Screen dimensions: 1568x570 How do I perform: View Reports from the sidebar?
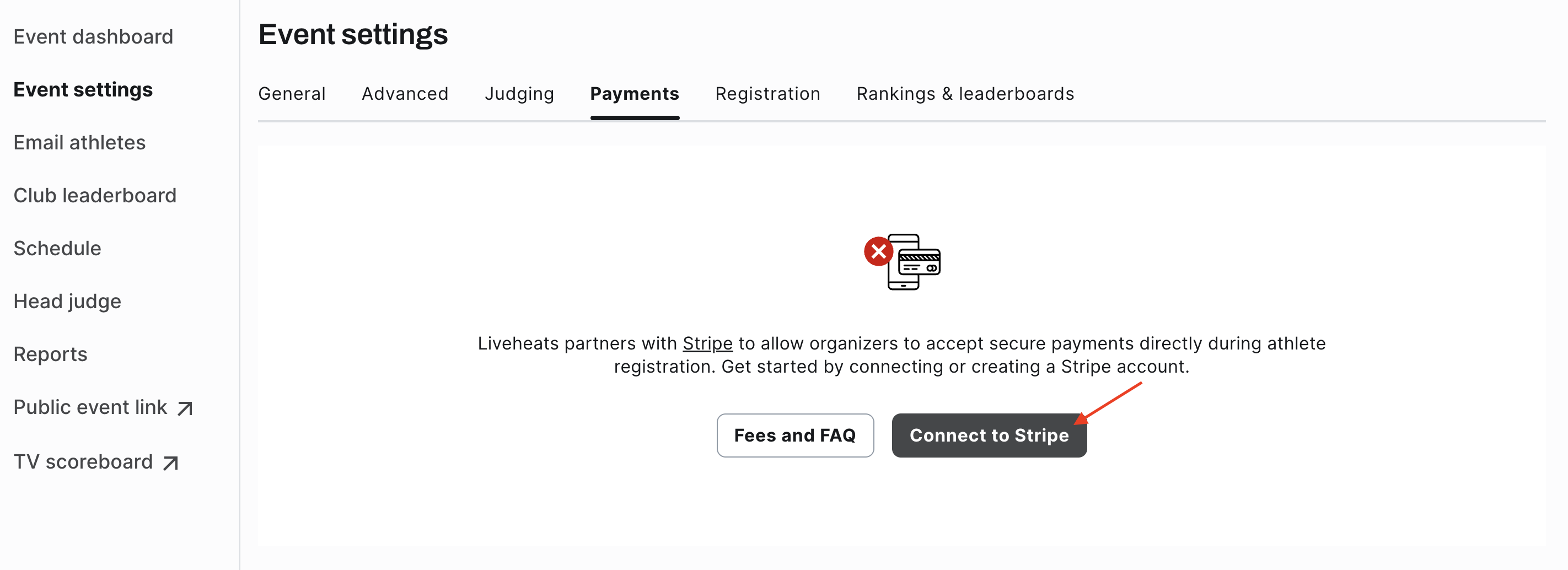tap(50, 354)
